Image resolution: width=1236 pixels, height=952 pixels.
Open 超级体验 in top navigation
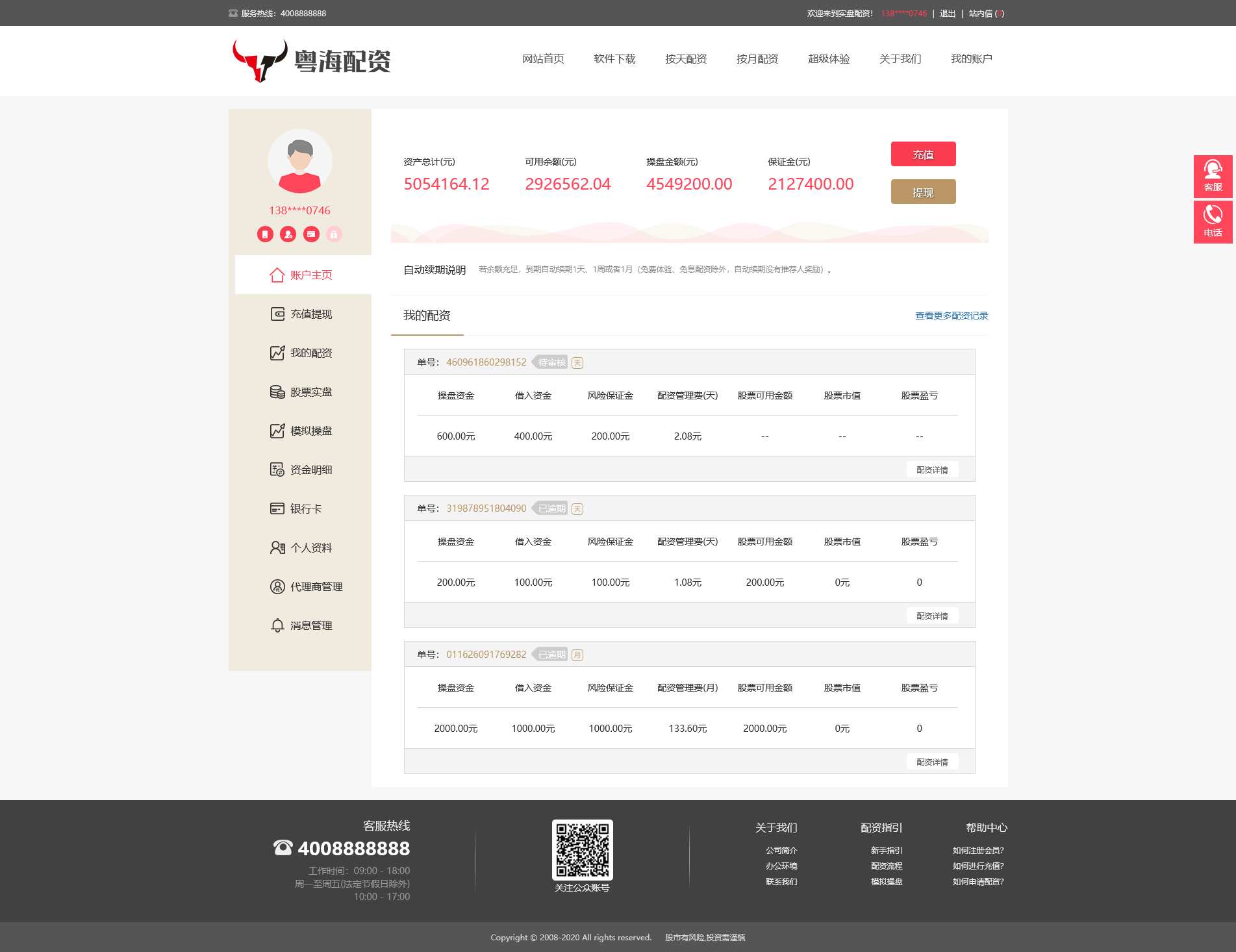coord(829,59)
